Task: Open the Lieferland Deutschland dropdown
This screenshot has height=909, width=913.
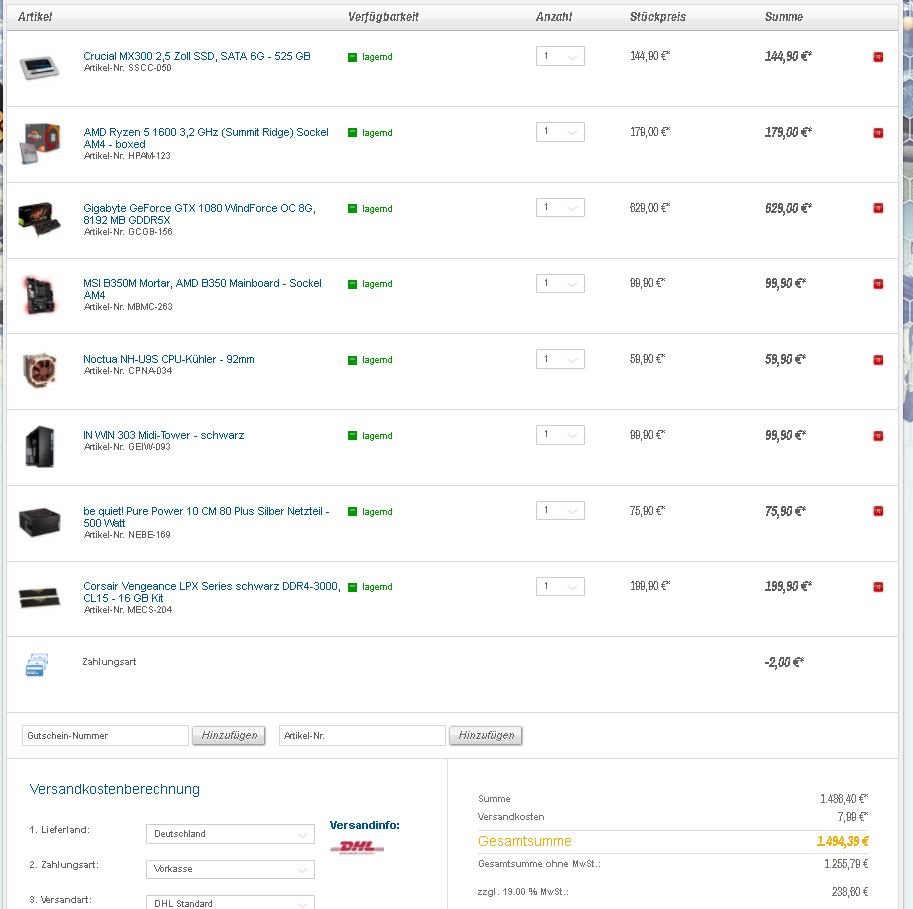Action: tap(230, 834)
